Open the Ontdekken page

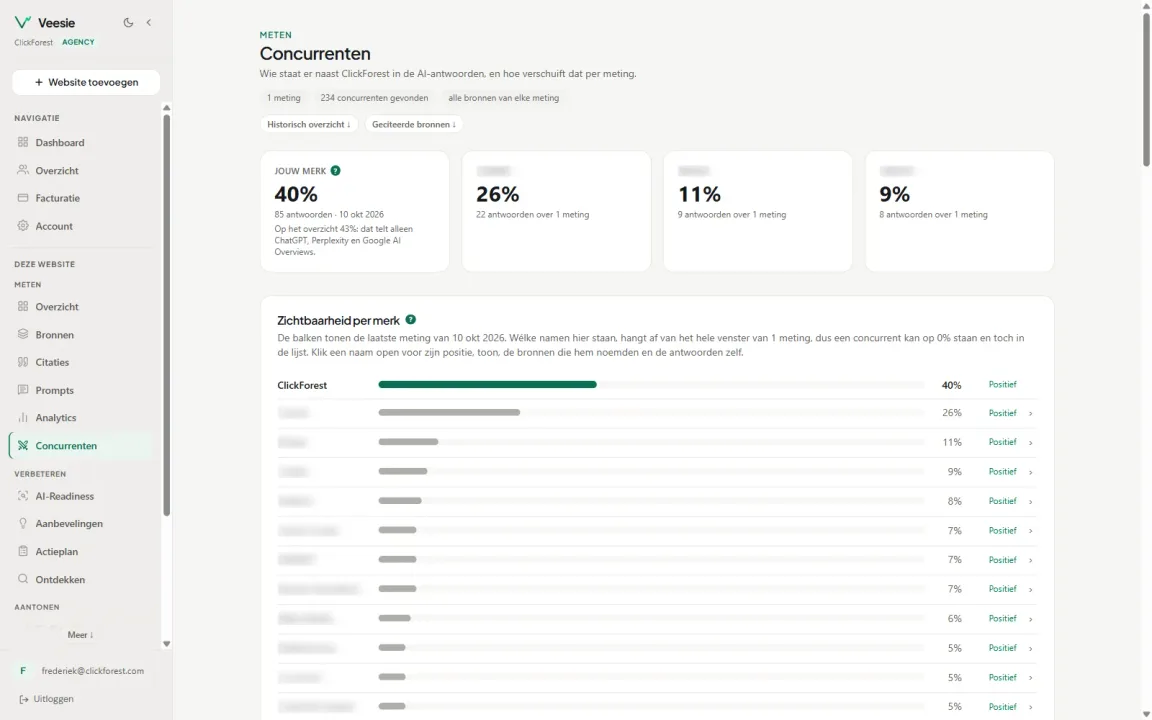pyautogui.click(x=60, y=580)
